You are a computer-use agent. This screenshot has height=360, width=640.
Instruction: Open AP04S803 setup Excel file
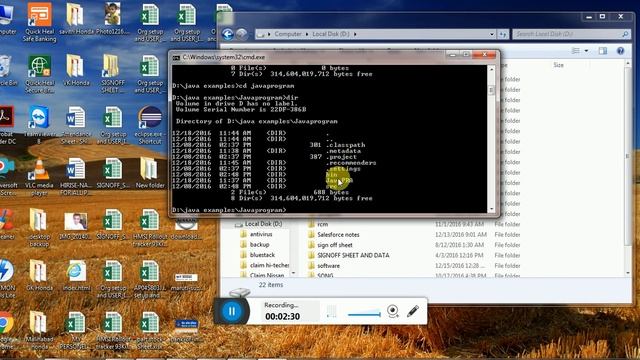[150, 279]
